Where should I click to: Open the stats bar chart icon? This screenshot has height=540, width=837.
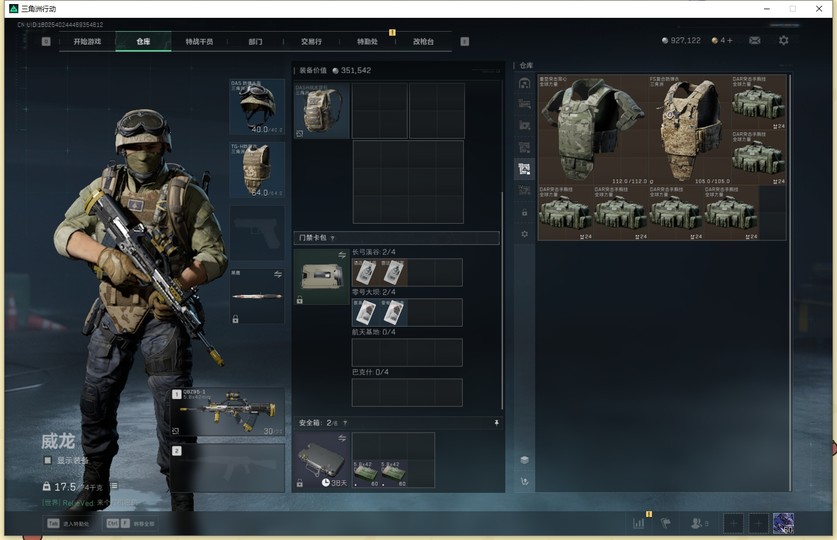click(639, 523)
